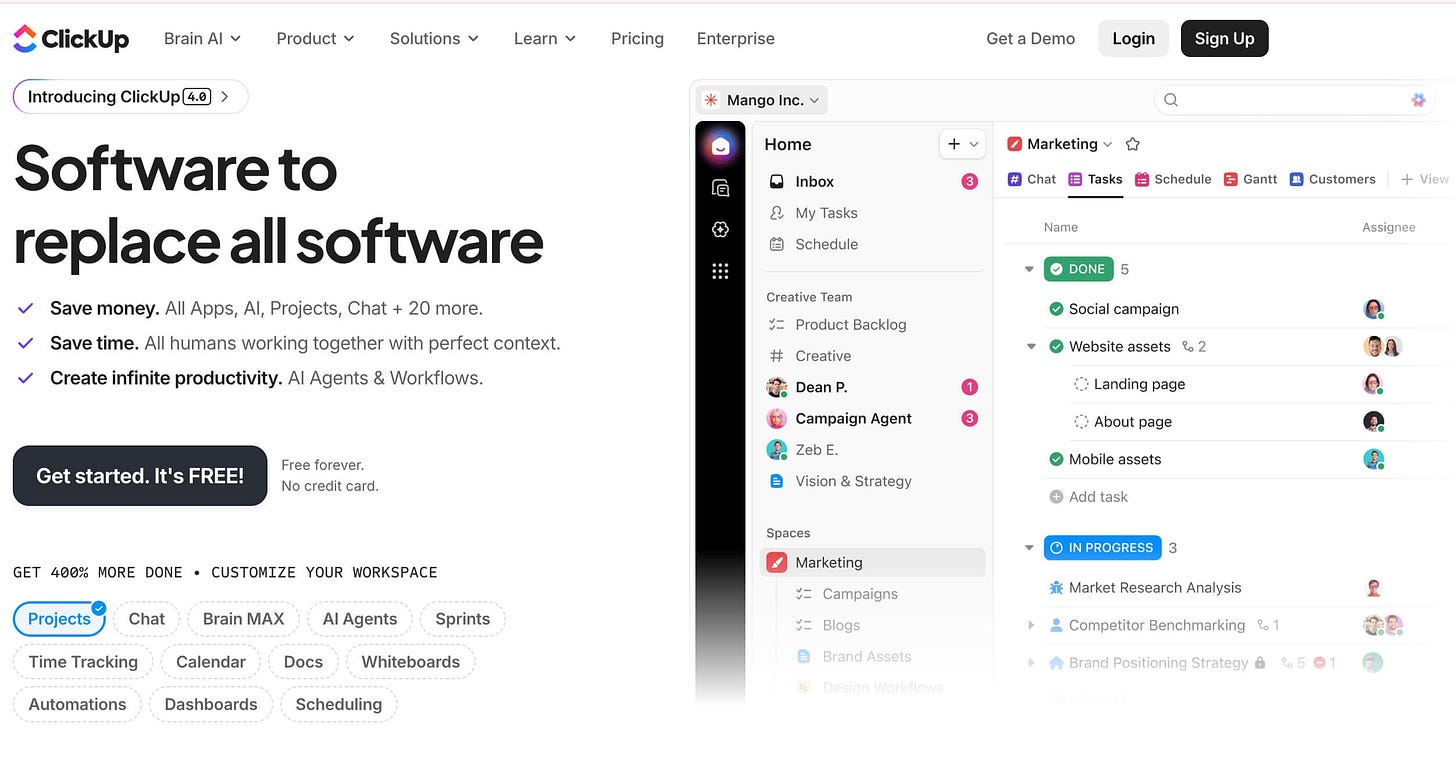Click the list icon beside Product Backlog
1456x763 pixels.
(x=776, y=325)
